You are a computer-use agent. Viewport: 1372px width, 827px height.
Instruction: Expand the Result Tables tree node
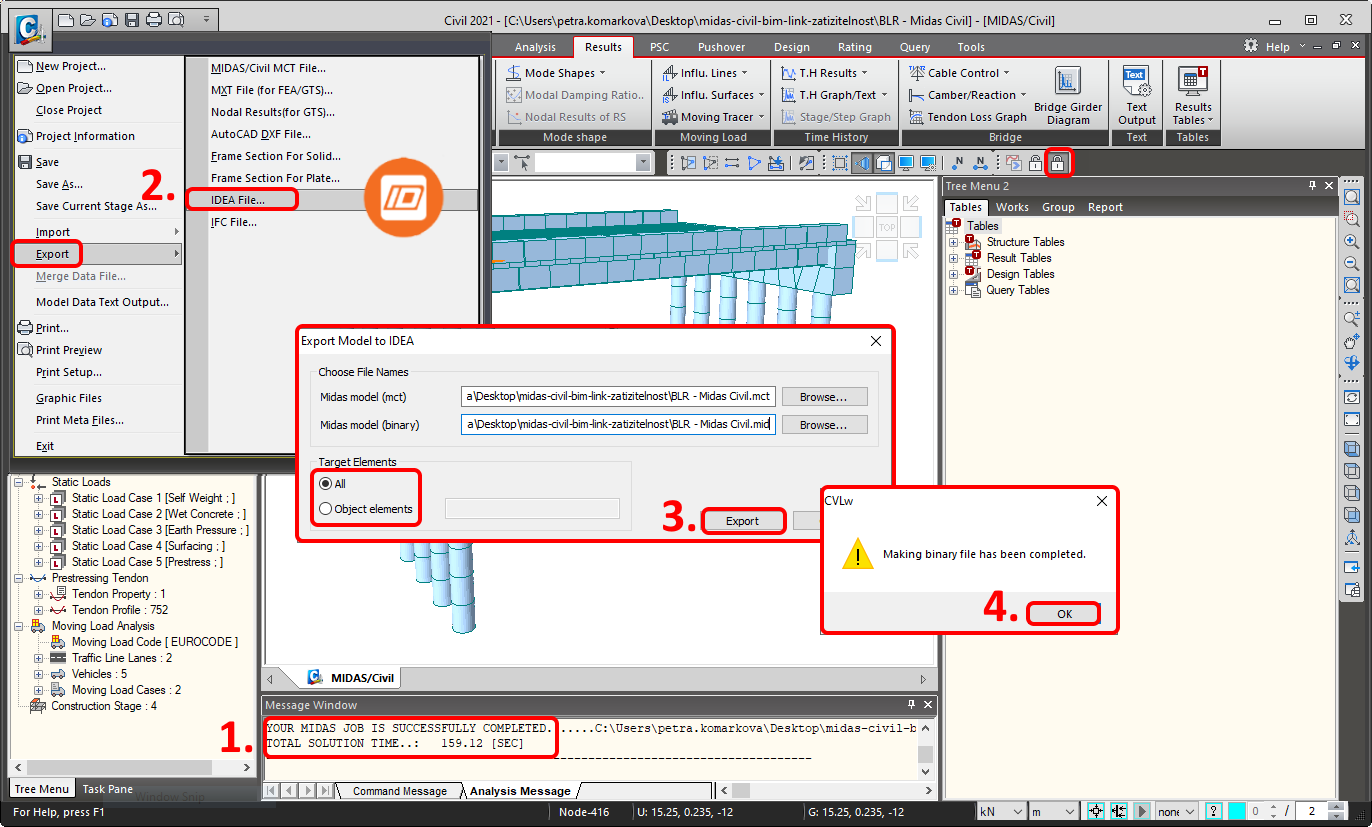pos(954,258)
